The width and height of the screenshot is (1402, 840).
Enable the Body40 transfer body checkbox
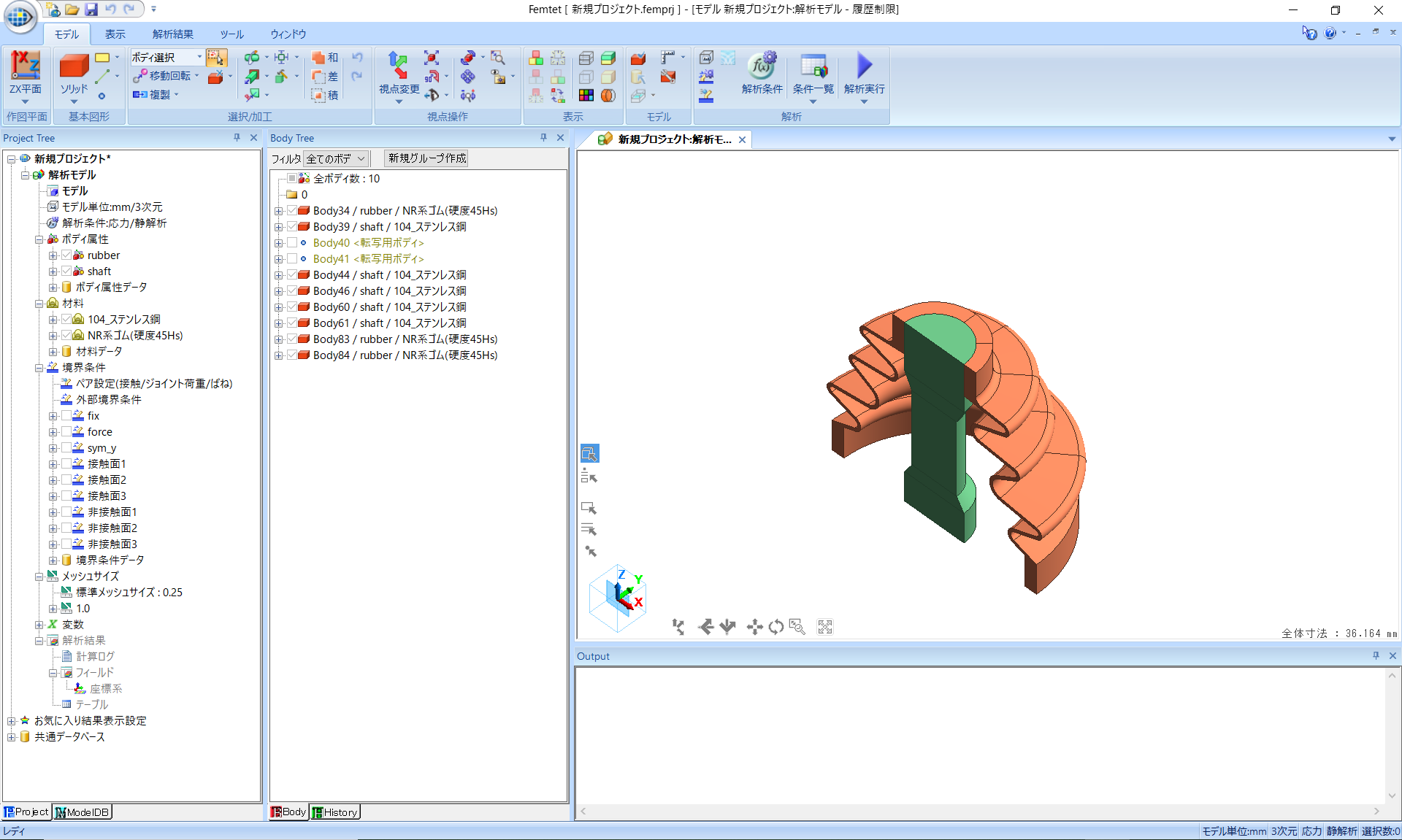pos(292,243)
